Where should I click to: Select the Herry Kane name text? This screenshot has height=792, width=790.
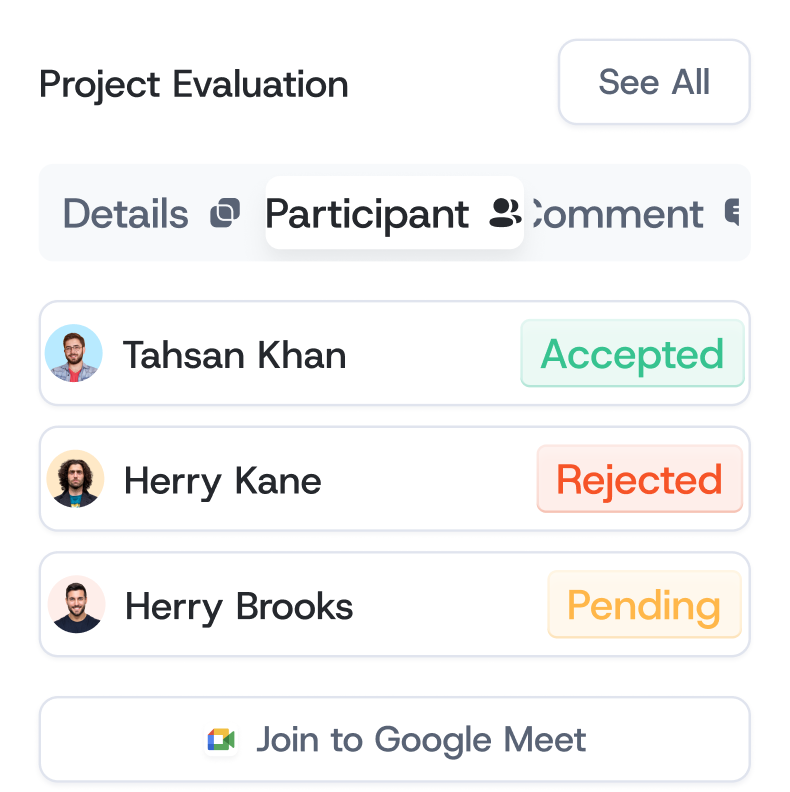[x=222, y=481]
